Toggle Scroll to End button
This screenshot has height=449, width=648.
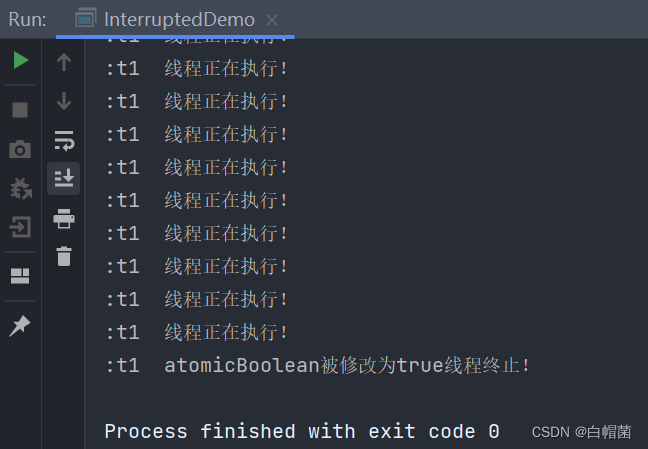pos(64,179)
